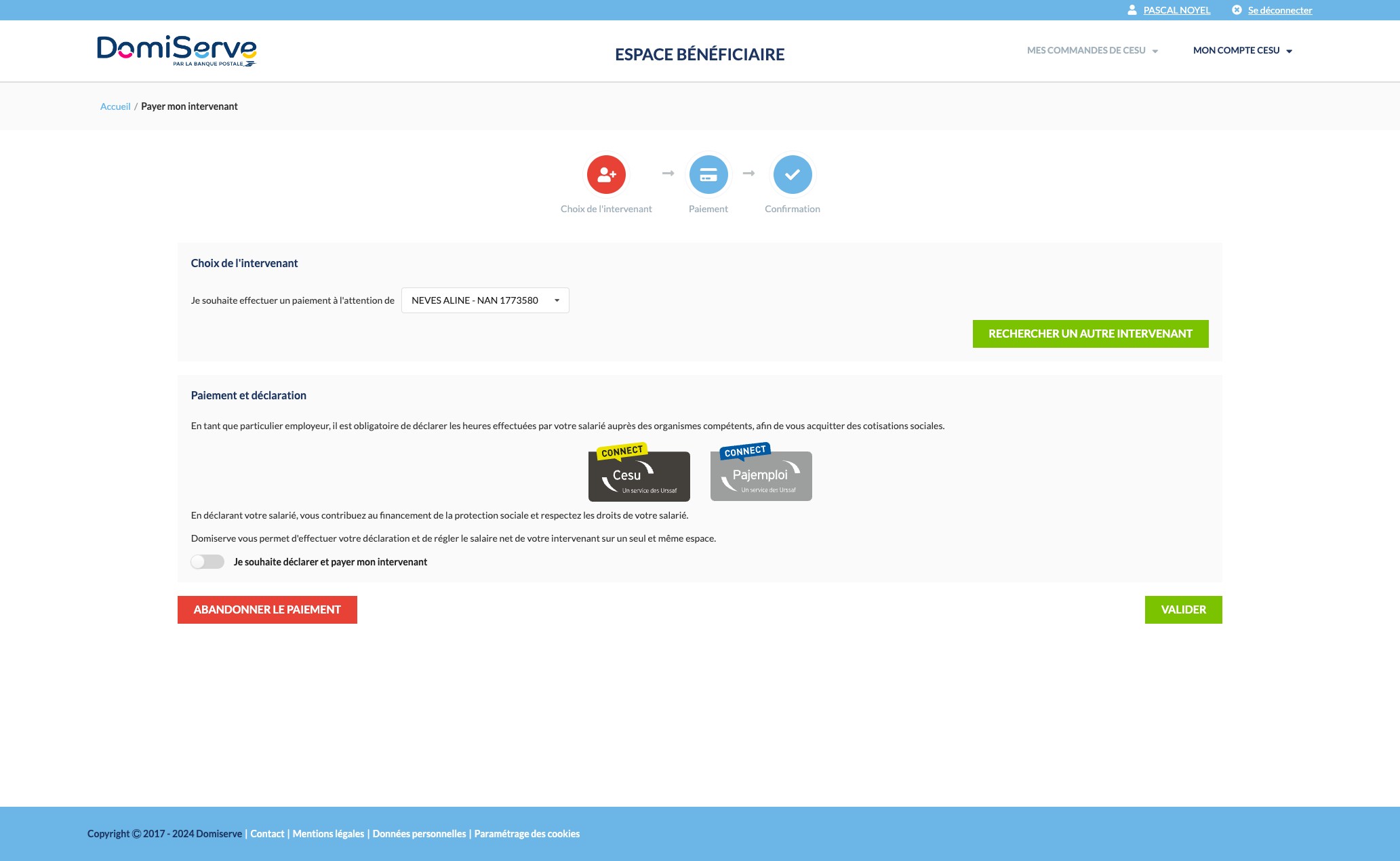Navigate back via the Accueil breadcrumb

(115, 106)
